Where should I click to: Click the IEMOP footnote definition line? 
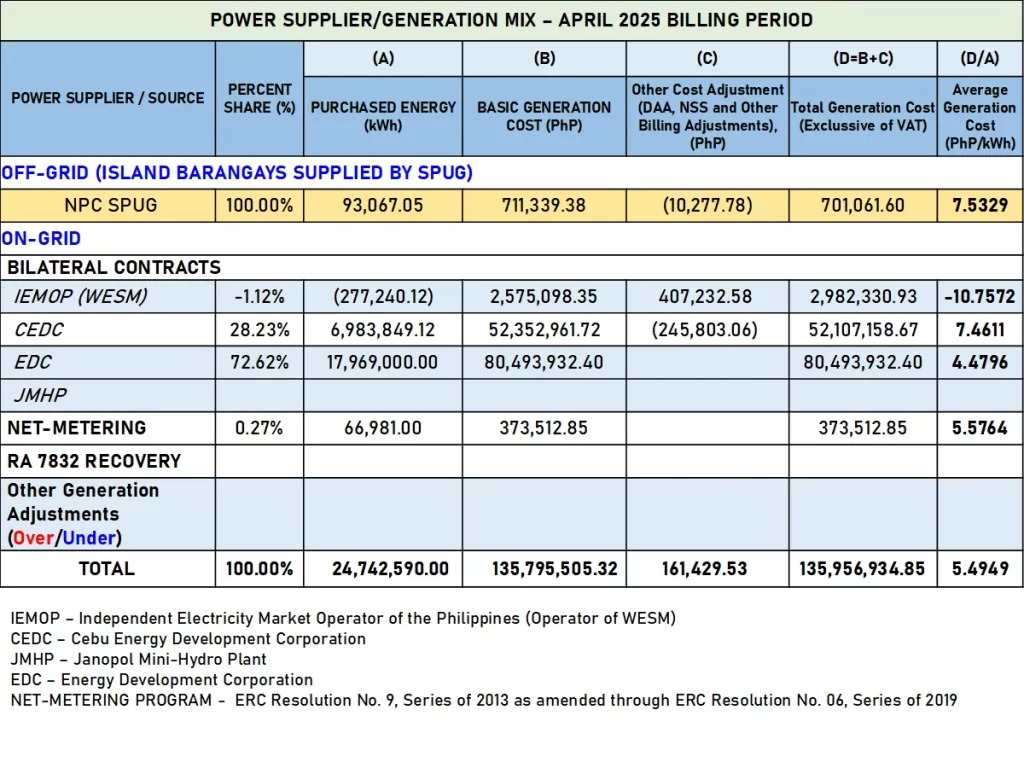[x=343, y=618]
